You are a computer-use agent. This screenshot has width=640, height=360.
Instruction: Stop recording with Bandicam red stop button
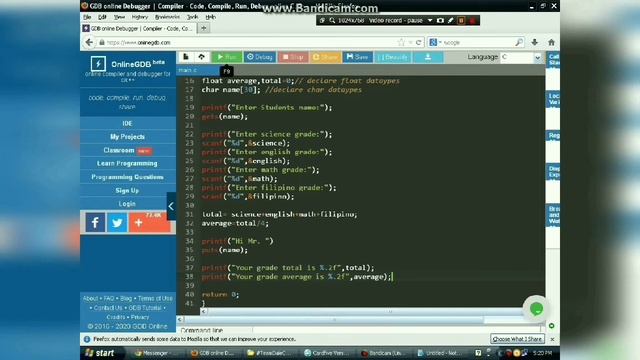point(472,20)
